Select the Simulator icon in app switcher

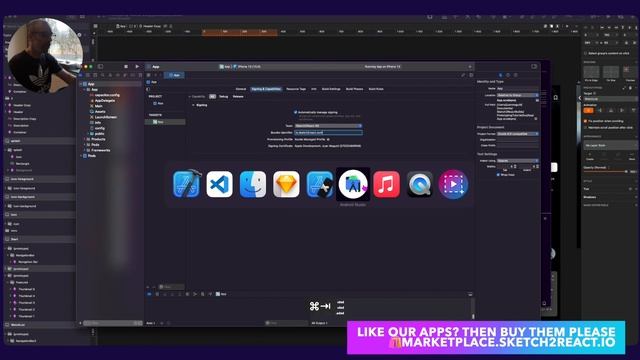click(320, 184)
